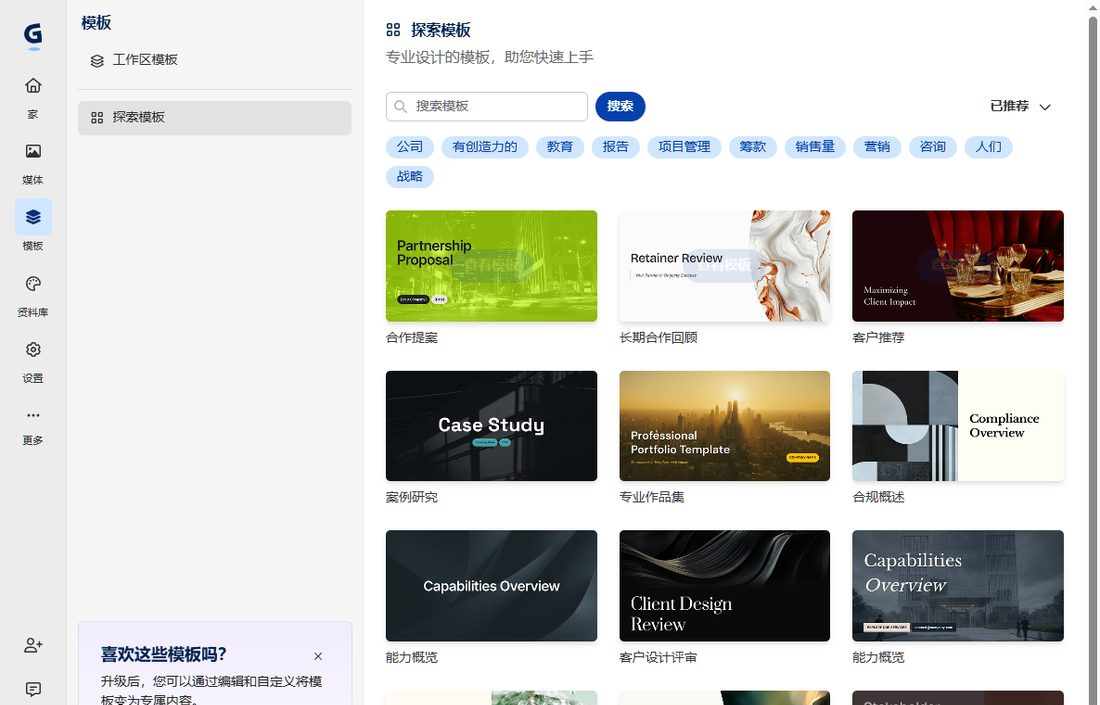Focus the 搜索模板 search field
Screen dimensions: 1100x705
point(487,107)
